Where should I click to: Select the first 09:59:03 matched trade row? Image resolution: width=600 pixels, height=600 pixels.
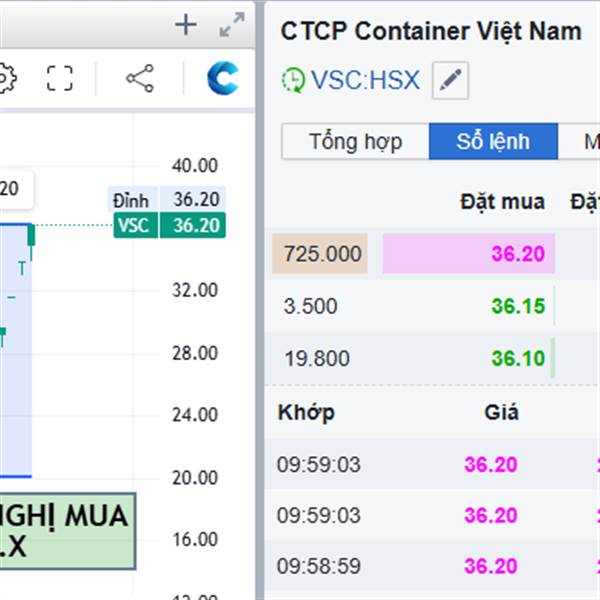tap(432, 464)
